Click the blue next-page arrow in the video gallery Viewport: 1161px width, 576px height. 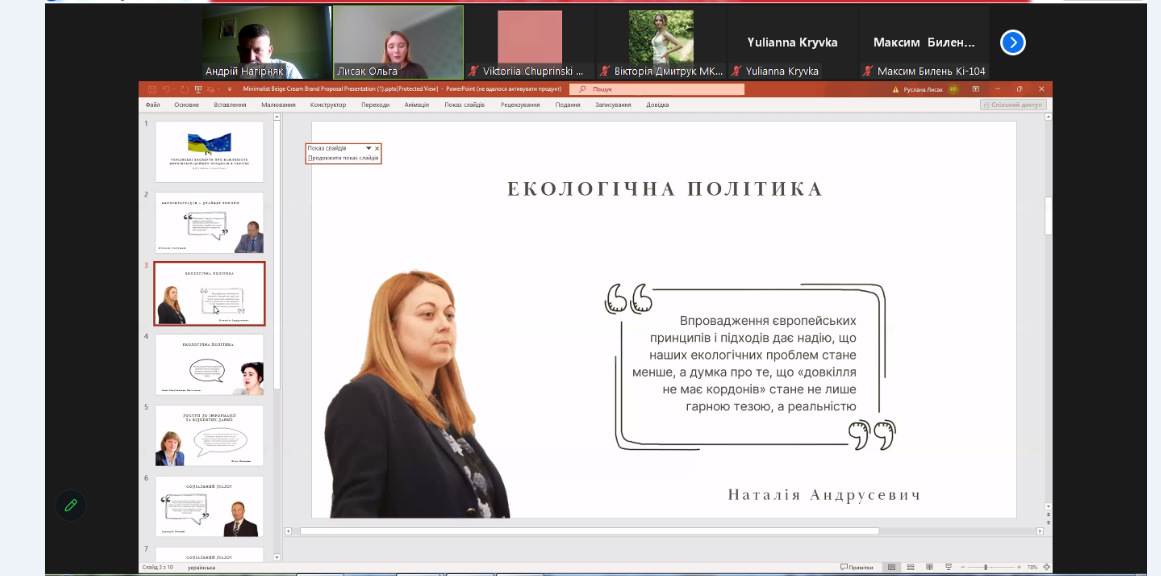click(x=1013, y=42)
